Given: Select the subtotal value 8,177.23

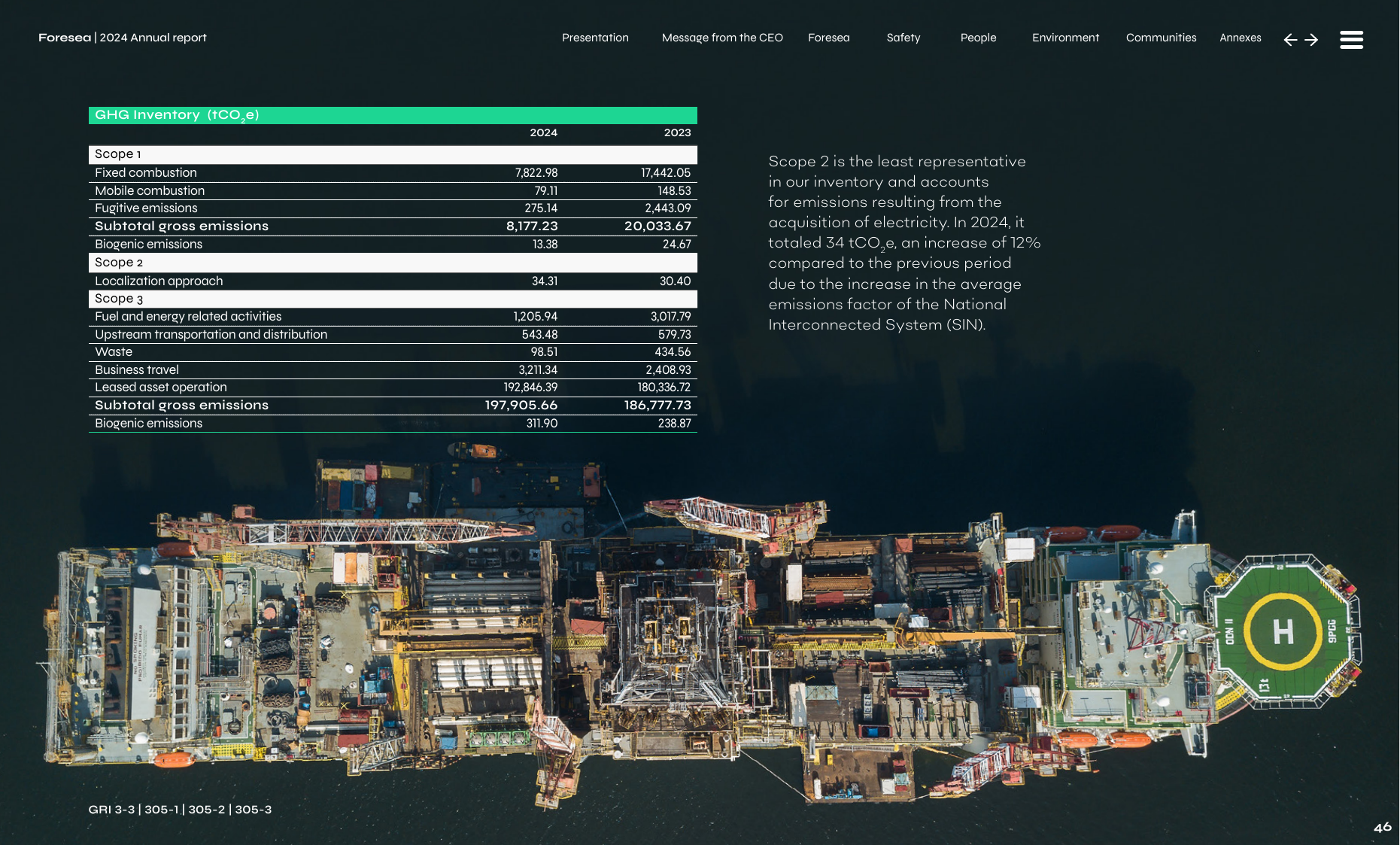Looking at the screenshot, I should (x=532, y=226).
